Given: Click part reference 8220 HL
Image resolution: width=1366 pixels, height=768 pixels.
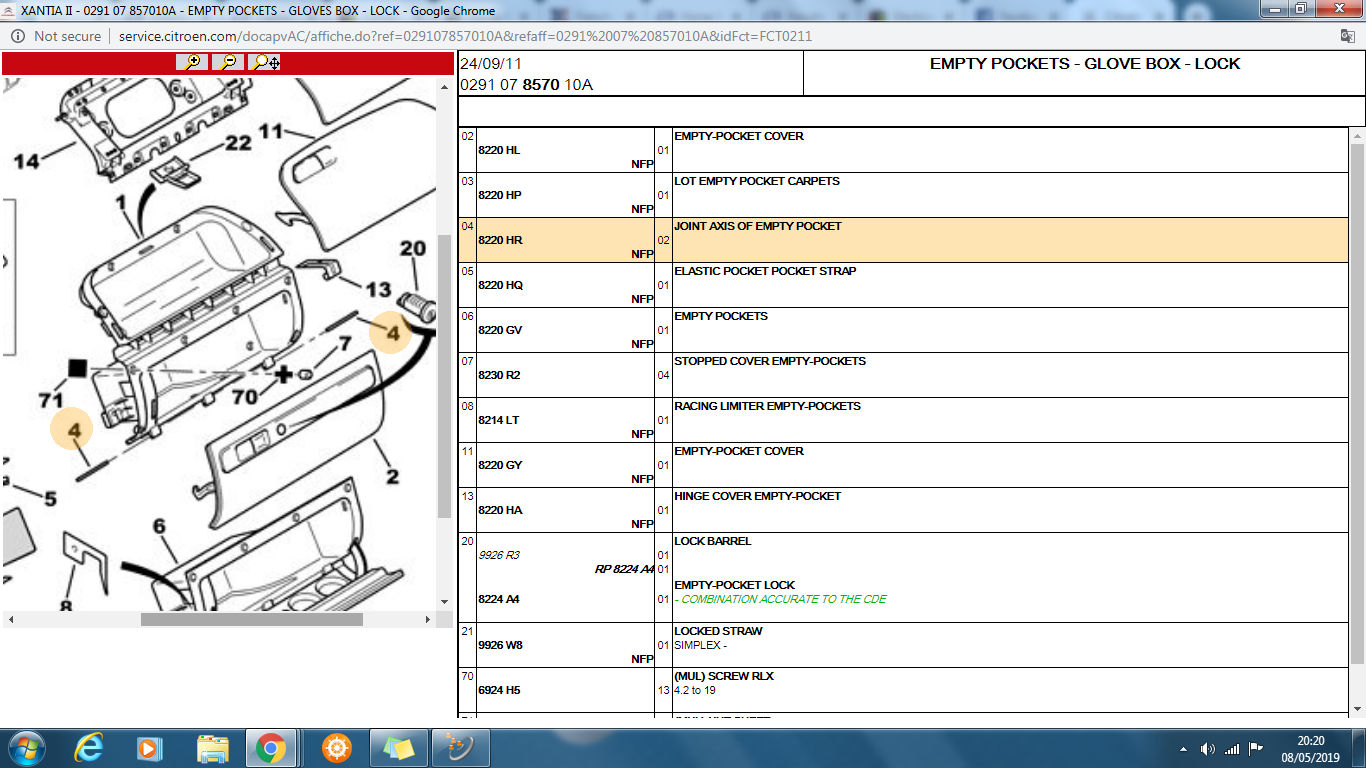Looking at the screenshot, I should (x=500, y=150).
